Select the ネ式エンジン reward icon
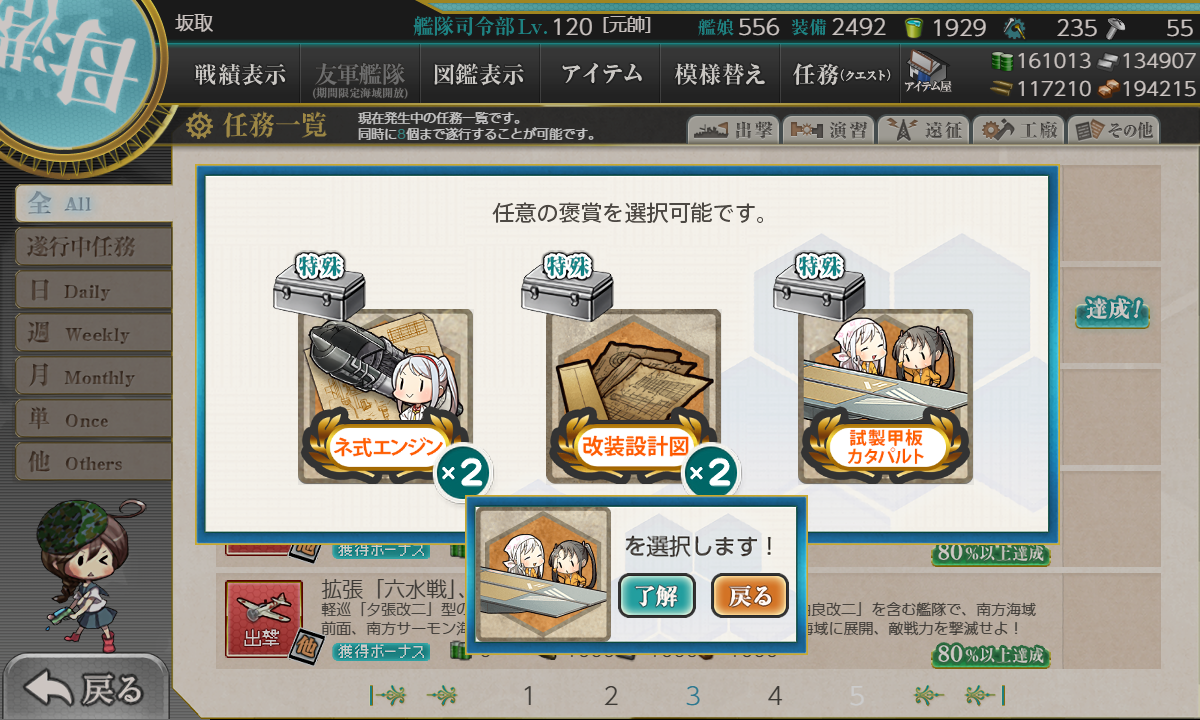The height and width of the screenshot is (720, 1200). pyautogui.click(x=385, y=396)
